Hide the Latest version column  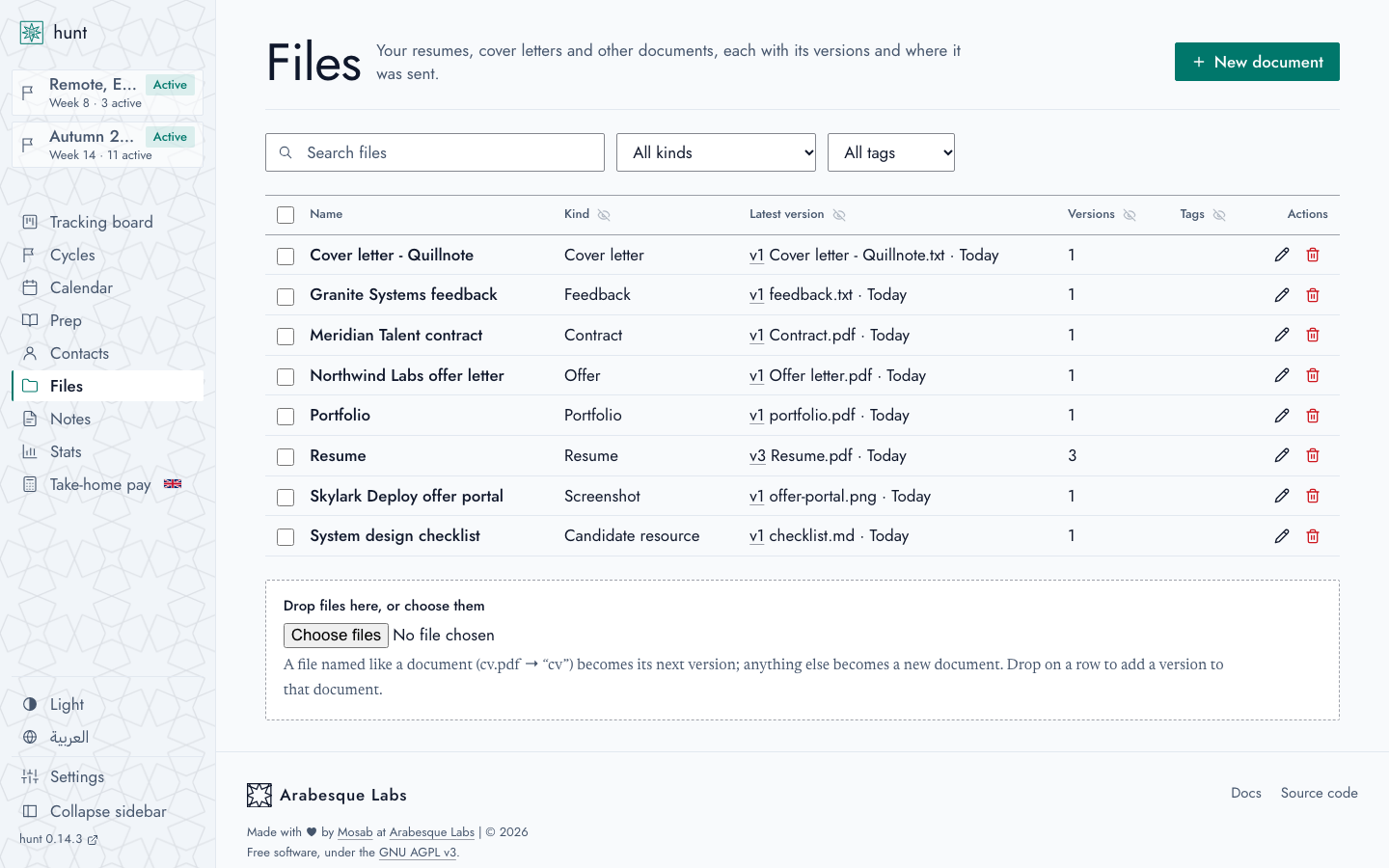[839, 215]
